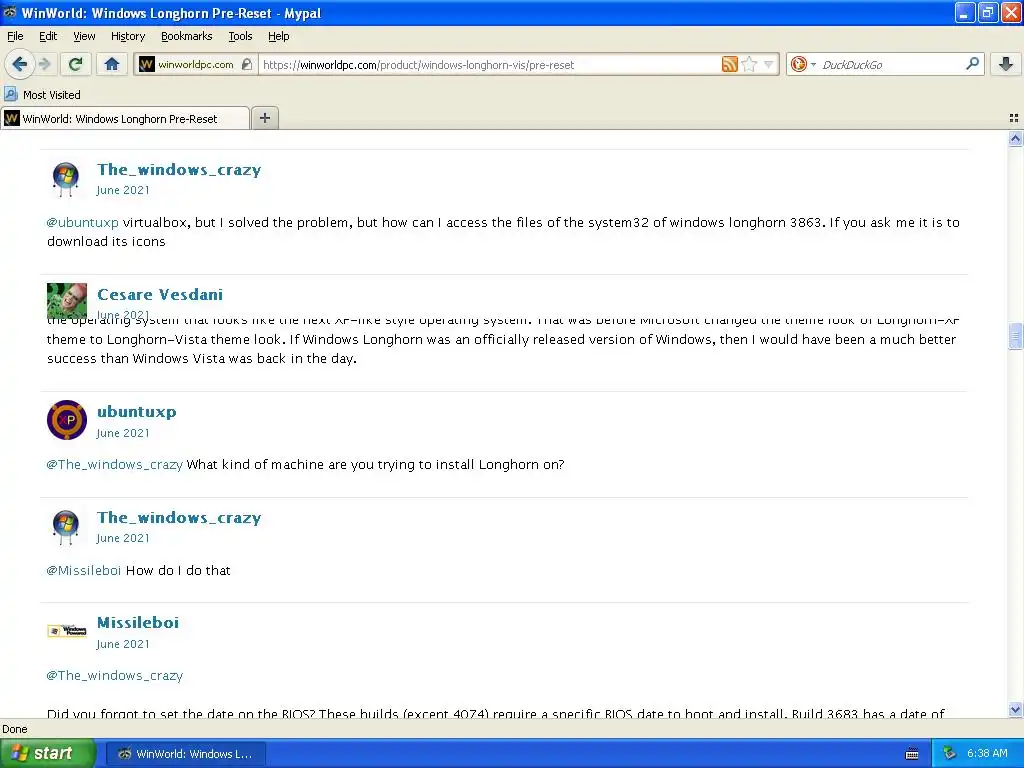
Task: Open Cesare Vesdani's profile link
Action: pos(159,295)
